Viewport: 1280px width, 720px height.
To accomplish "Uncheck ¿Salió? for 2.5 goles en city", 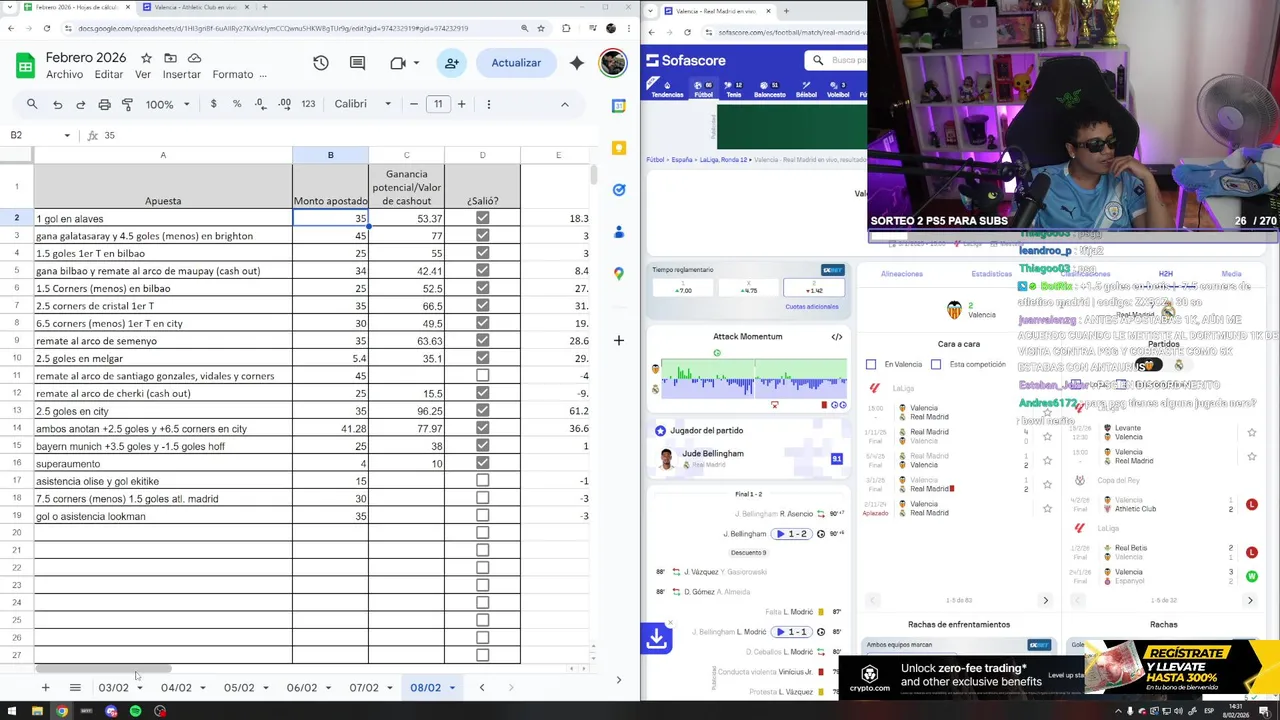I will (x=482, y=411).
